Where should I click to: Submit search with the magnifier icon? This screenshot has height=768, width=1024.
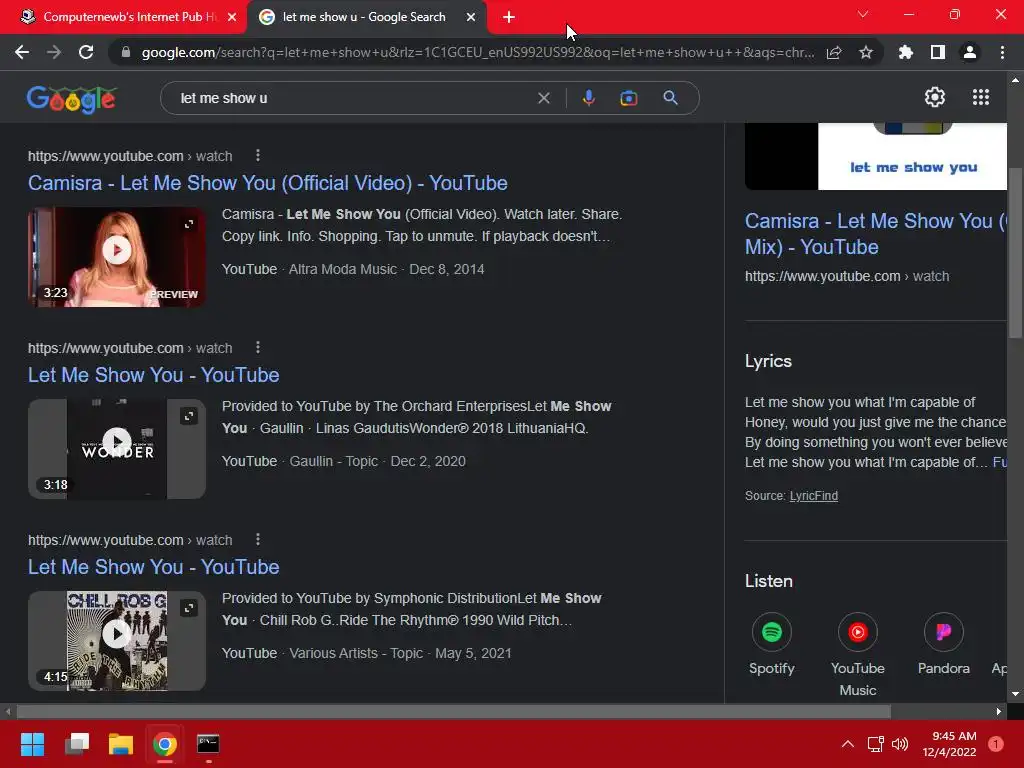tap(670, 98)
